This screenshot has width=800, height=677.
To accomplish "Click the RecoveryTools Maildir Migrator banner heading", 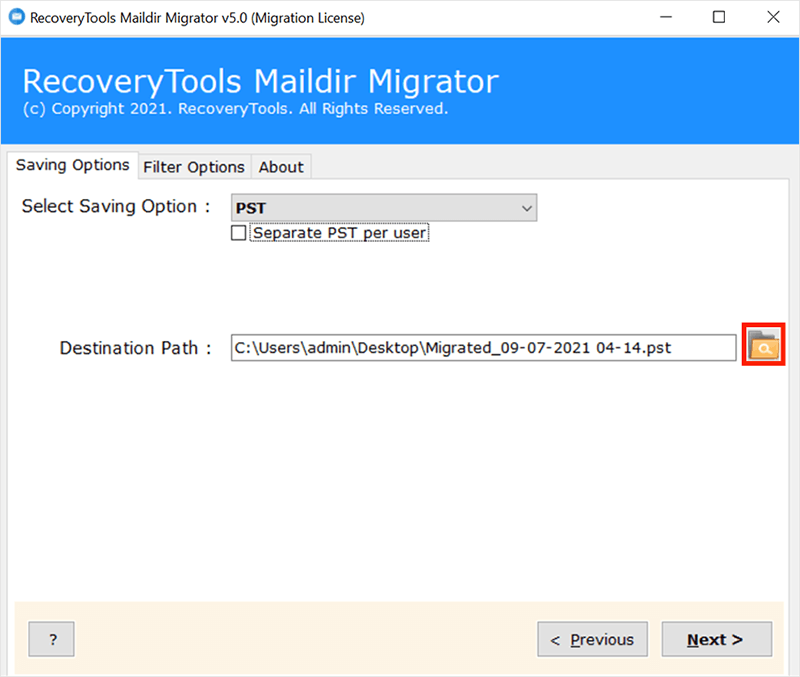I will (x=260, y=81).
